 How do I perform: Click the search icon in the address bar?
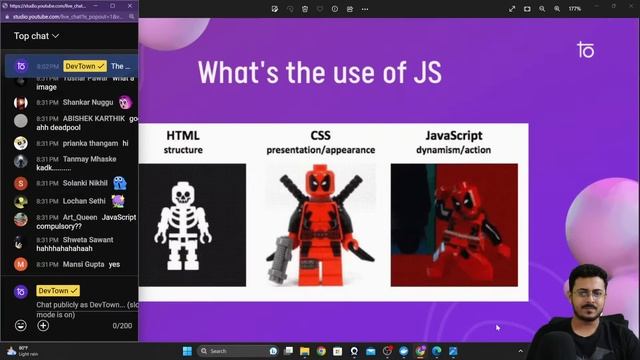(x=131, y=17)
